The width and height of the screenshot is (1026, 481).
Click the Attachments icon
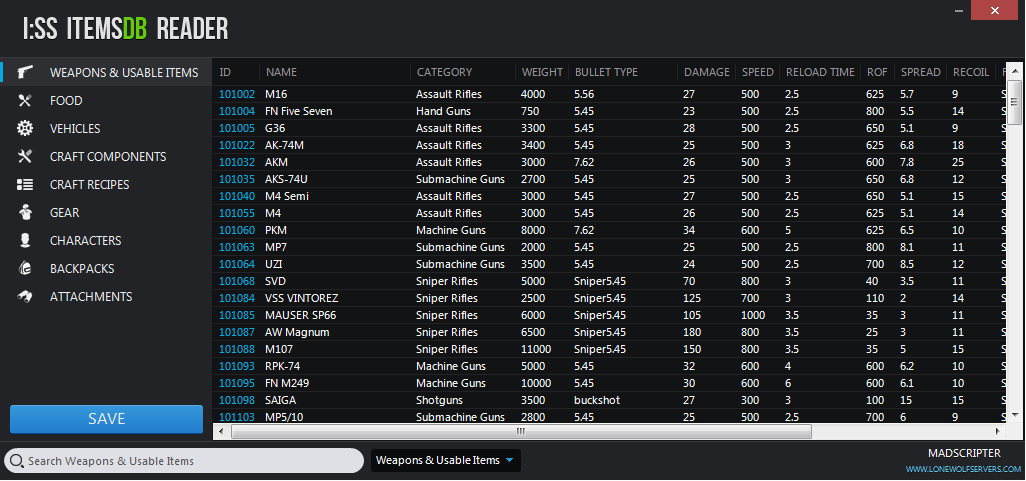tap(25, 296)
